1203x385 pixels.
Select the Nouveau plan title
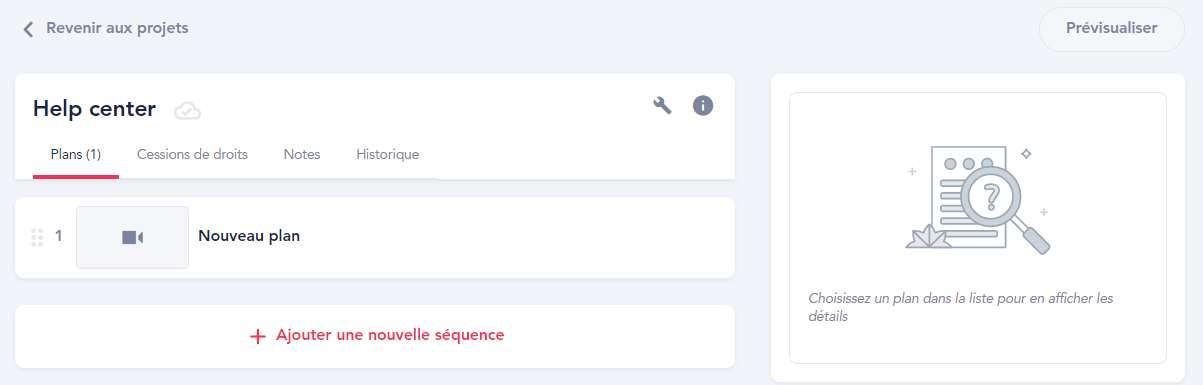pyautogui.click(x=249, y=237)
